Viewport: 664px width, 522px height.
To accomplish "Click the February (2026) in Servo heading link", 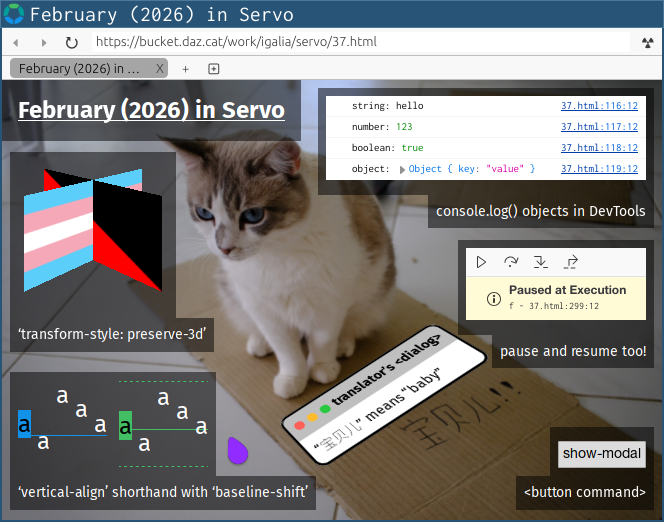I will (x=151, y=110).
